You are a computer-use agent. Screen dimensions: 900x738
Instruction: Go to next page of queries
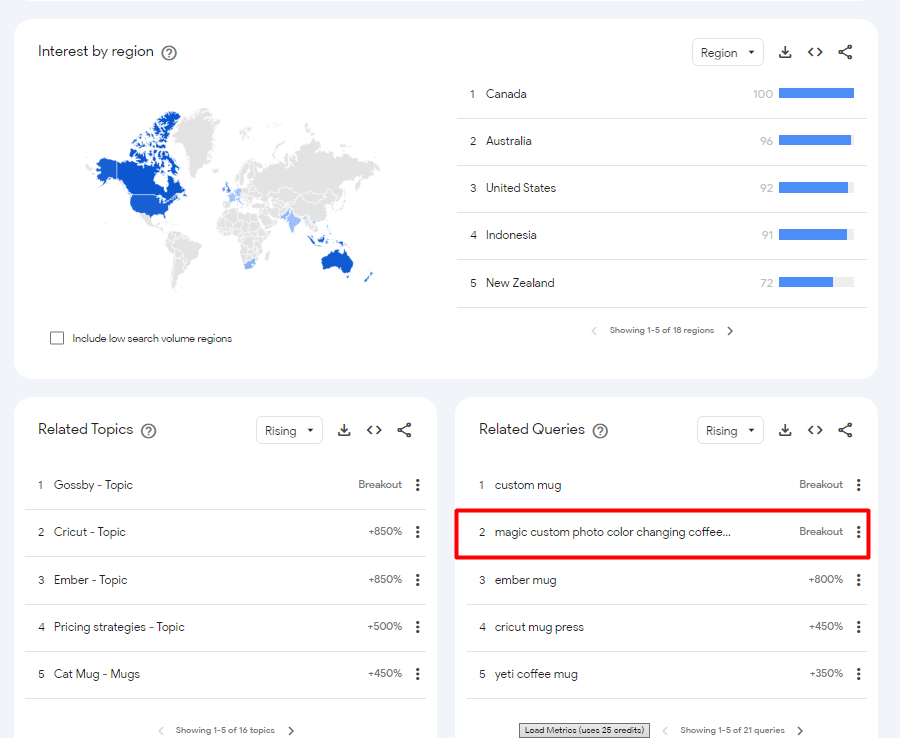(801, 731)
